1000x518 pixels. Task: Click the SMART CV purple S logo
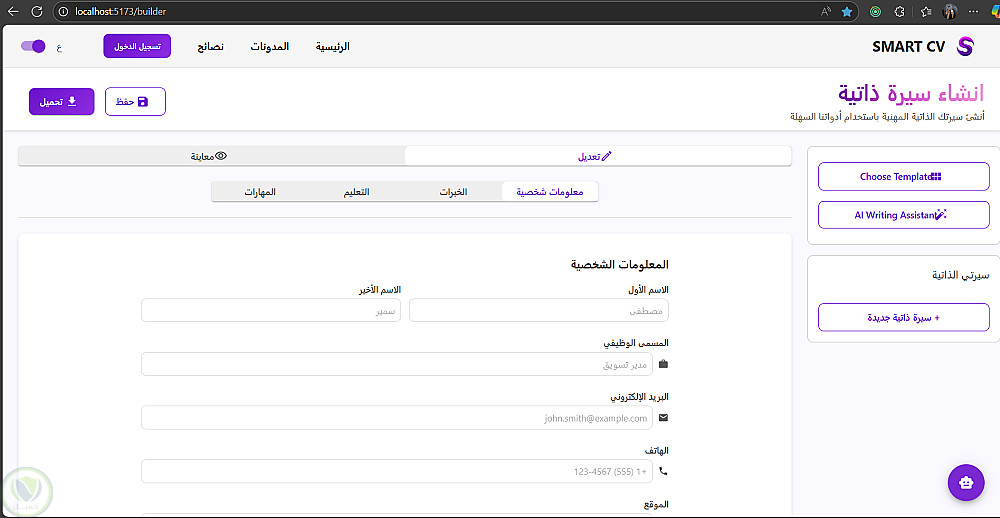(x=966, y=47)
